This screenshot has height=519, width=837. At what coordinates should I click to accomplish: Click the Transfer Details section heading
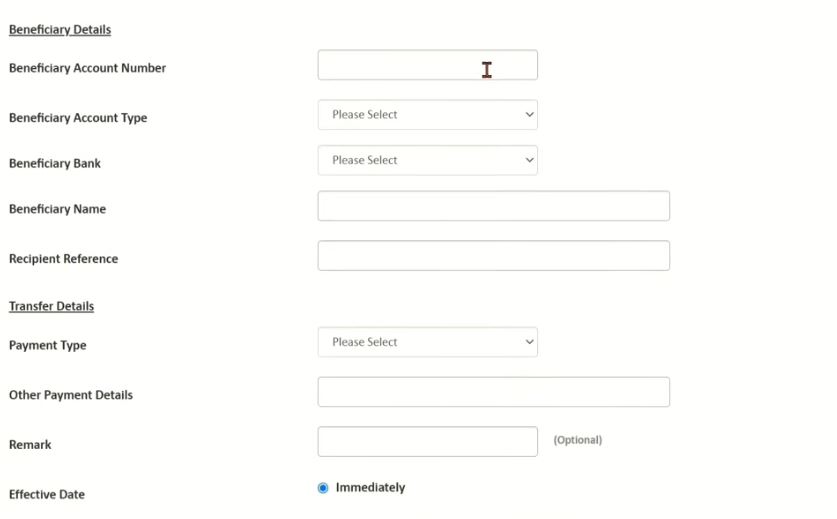tap(51, 306)
